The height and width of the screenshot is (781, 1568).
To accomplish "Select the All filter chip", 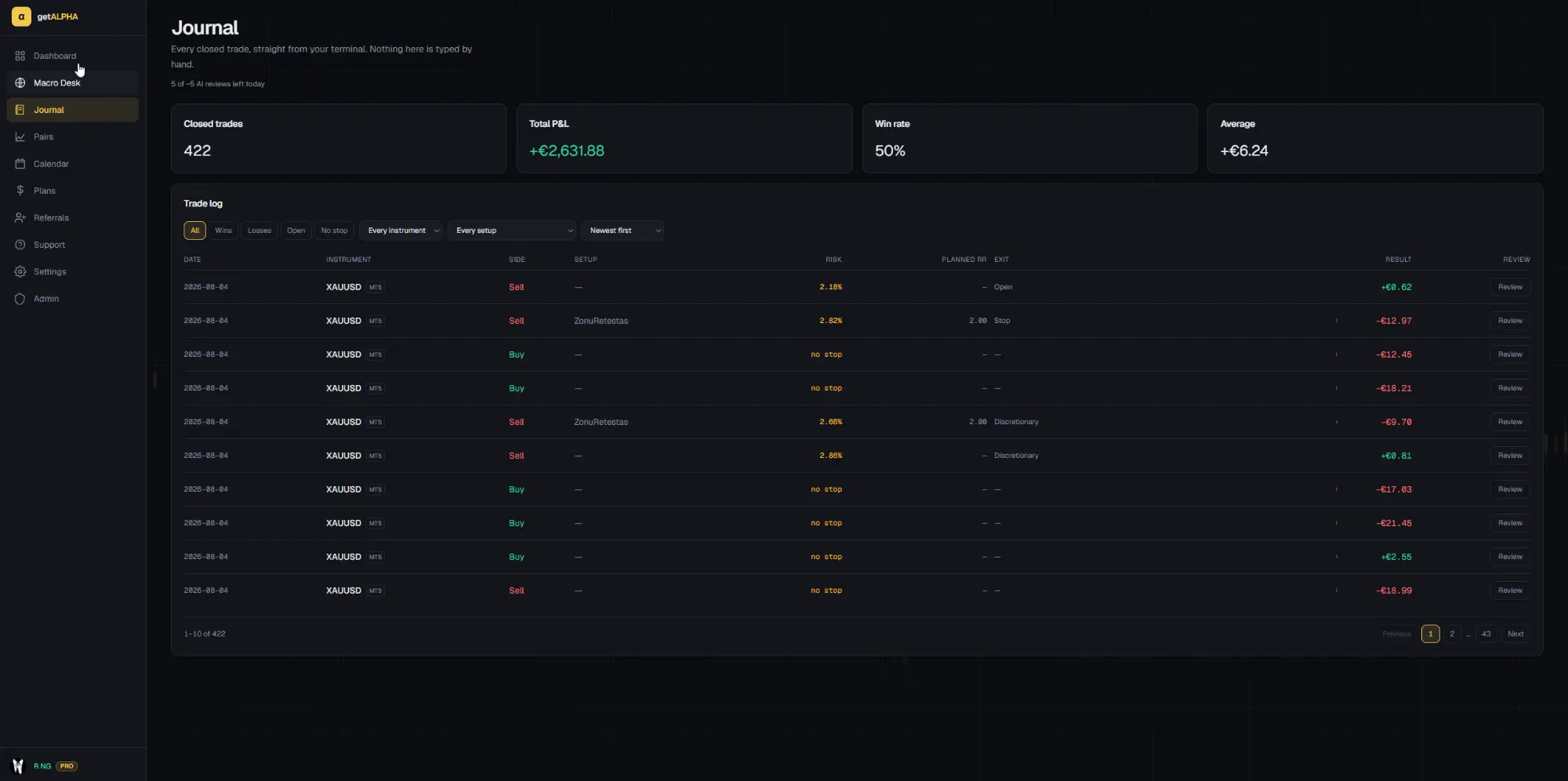I will click(195, 231).
